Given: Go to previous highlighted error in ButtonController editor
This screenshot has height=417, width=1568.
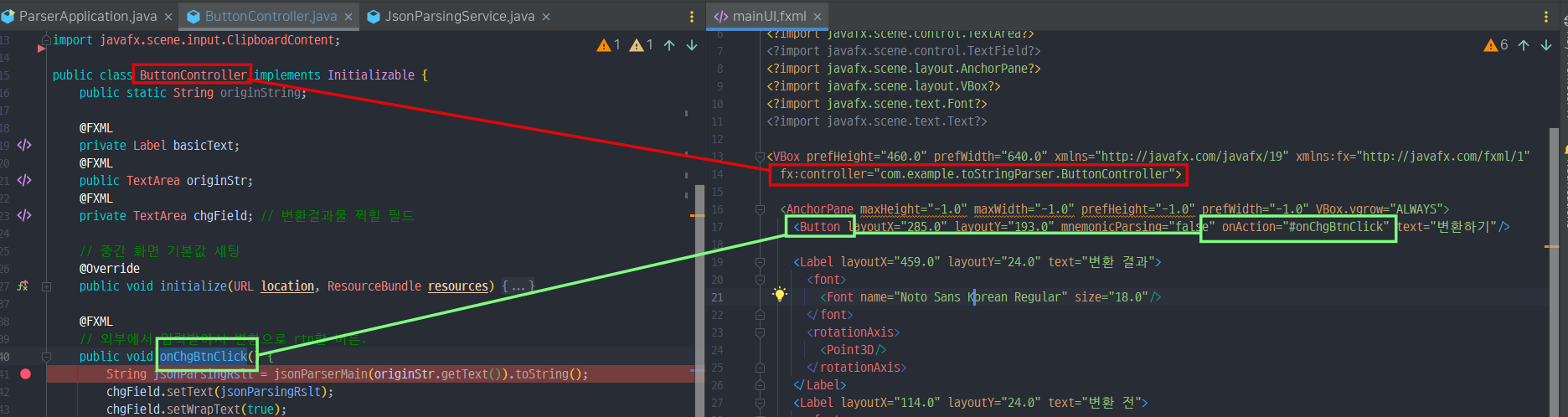Looking at the screenshot, I should pyautogui.click(x=669, y=45).
